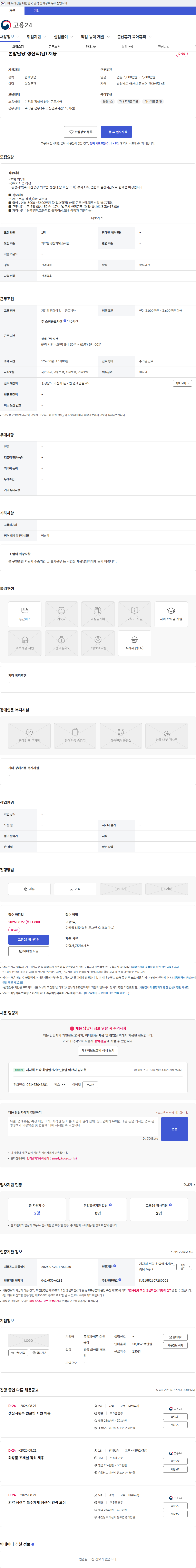
Task: Click 채용정보 더보기 in 기업정보
Action: coord(175,1345)
